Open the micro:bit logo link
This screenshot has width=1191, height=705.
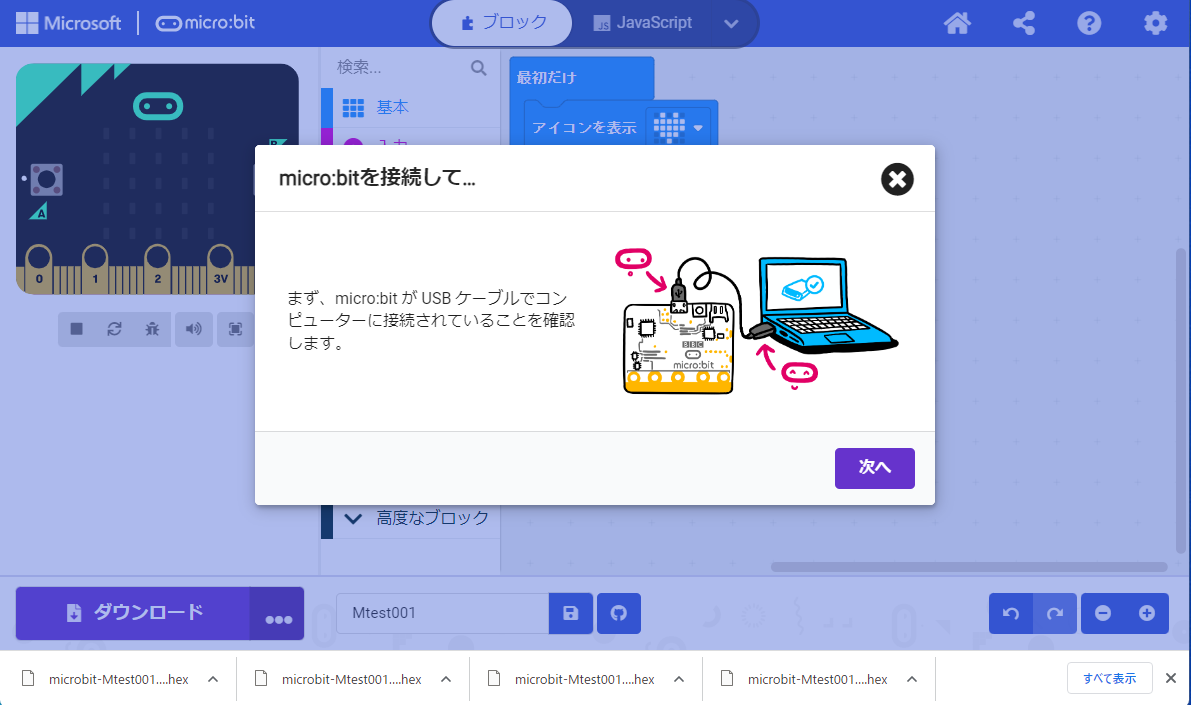click(x=205, y=23)
